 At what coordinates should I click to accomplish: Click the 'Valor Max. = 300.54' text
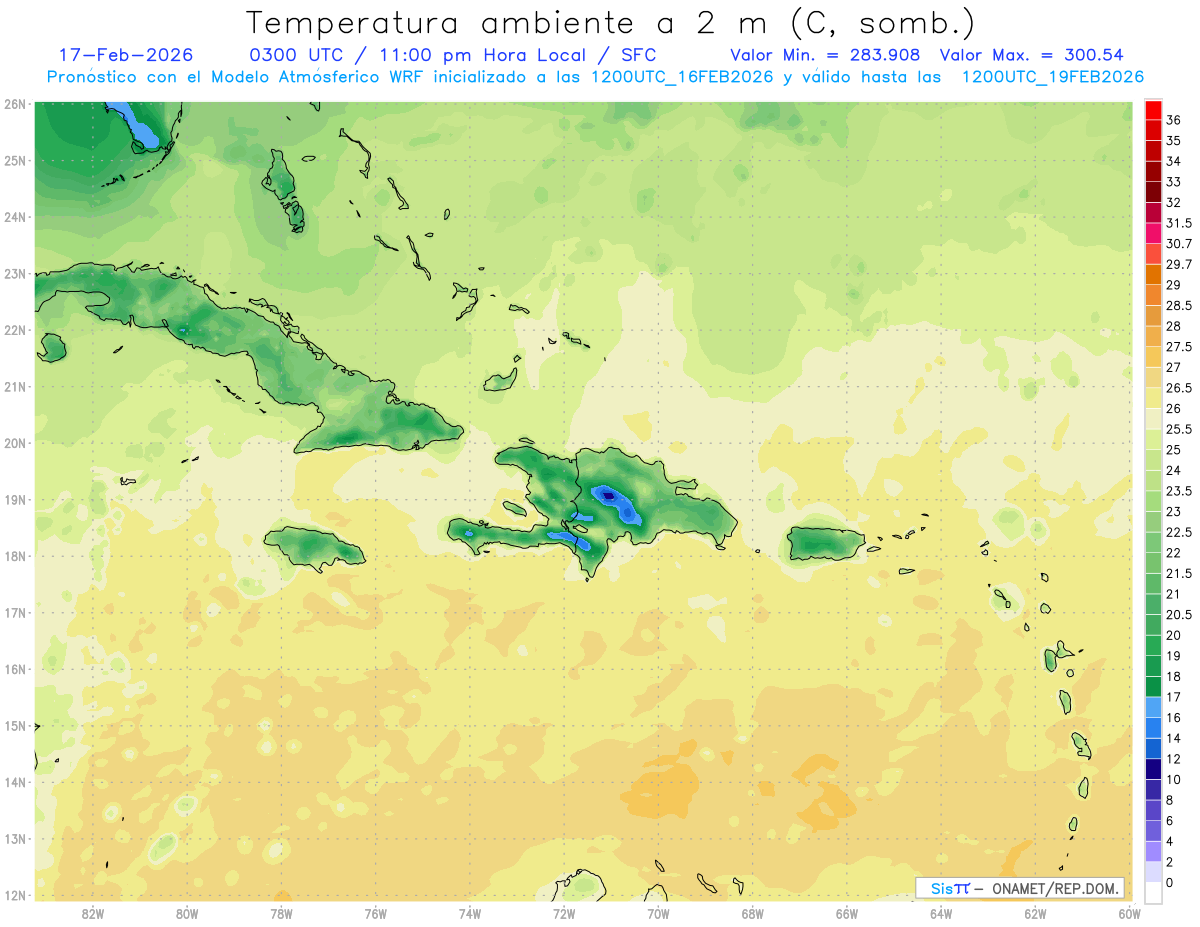[1033, 55]
